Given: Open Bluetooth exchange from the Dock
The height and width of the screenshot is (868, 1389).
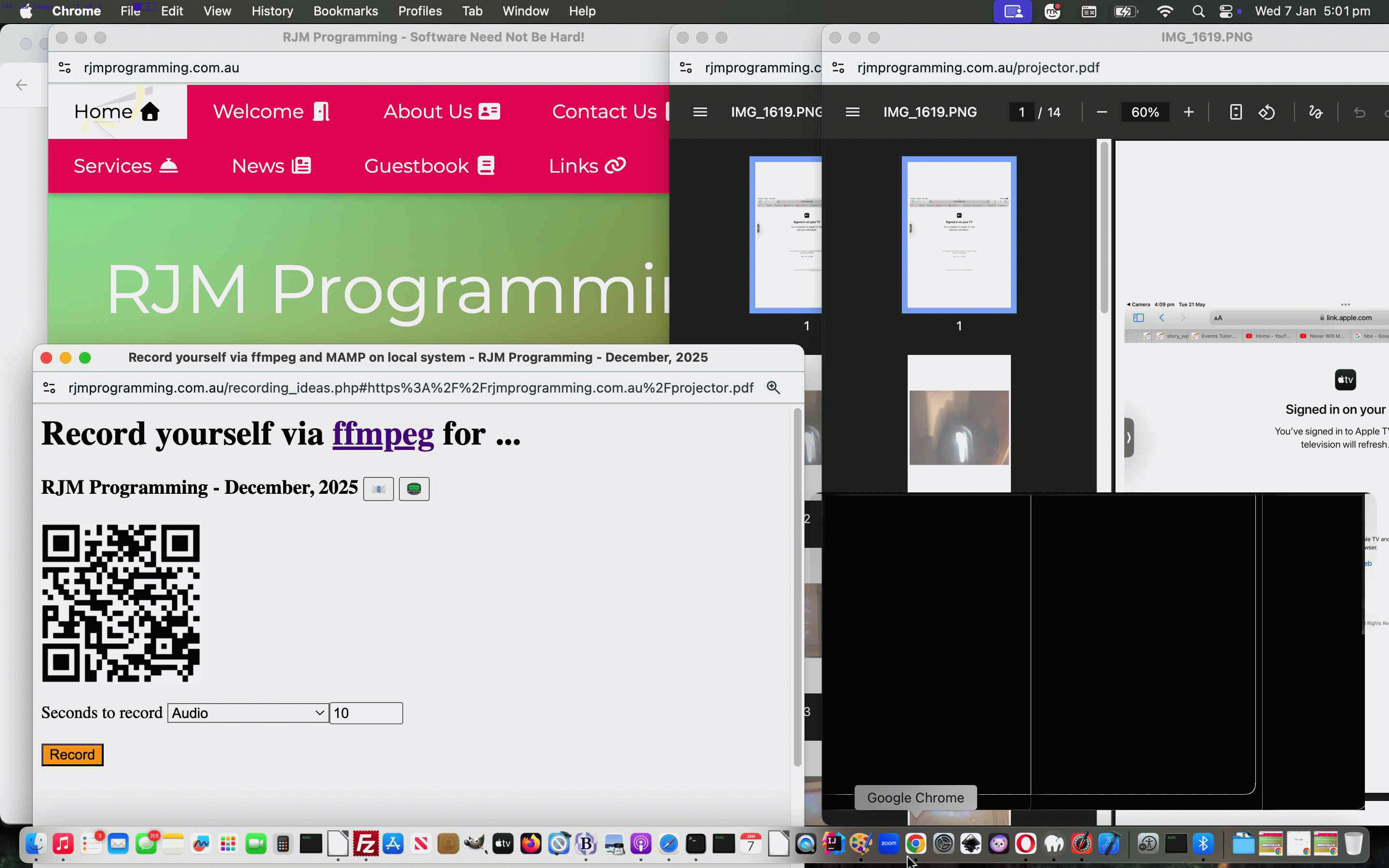Looking at the screenshot, I should (x=1204, y=844).
